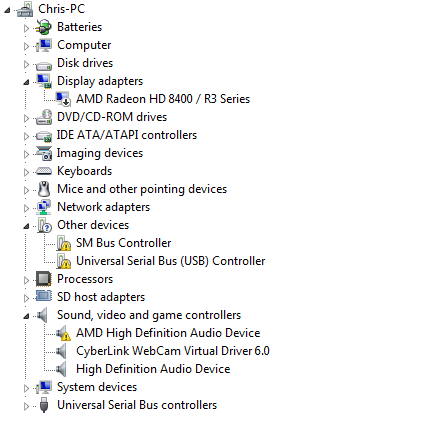Select the SD host adapters label
425x441 pixels.
coord(101,297)
